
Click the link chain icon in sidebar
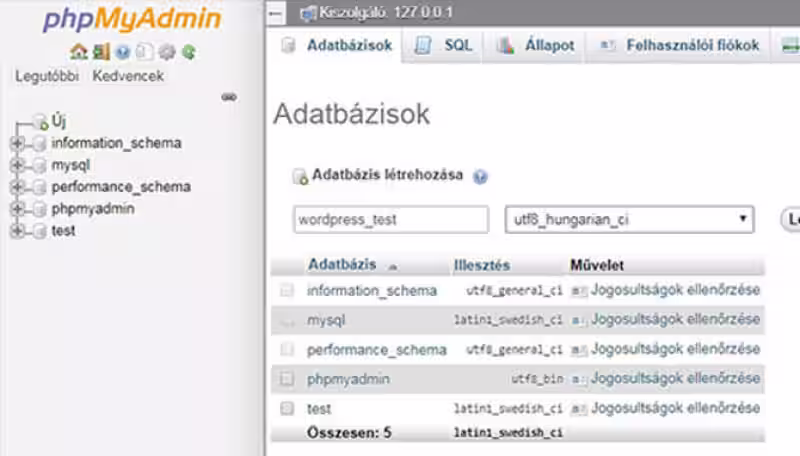[x=229, y=97]
